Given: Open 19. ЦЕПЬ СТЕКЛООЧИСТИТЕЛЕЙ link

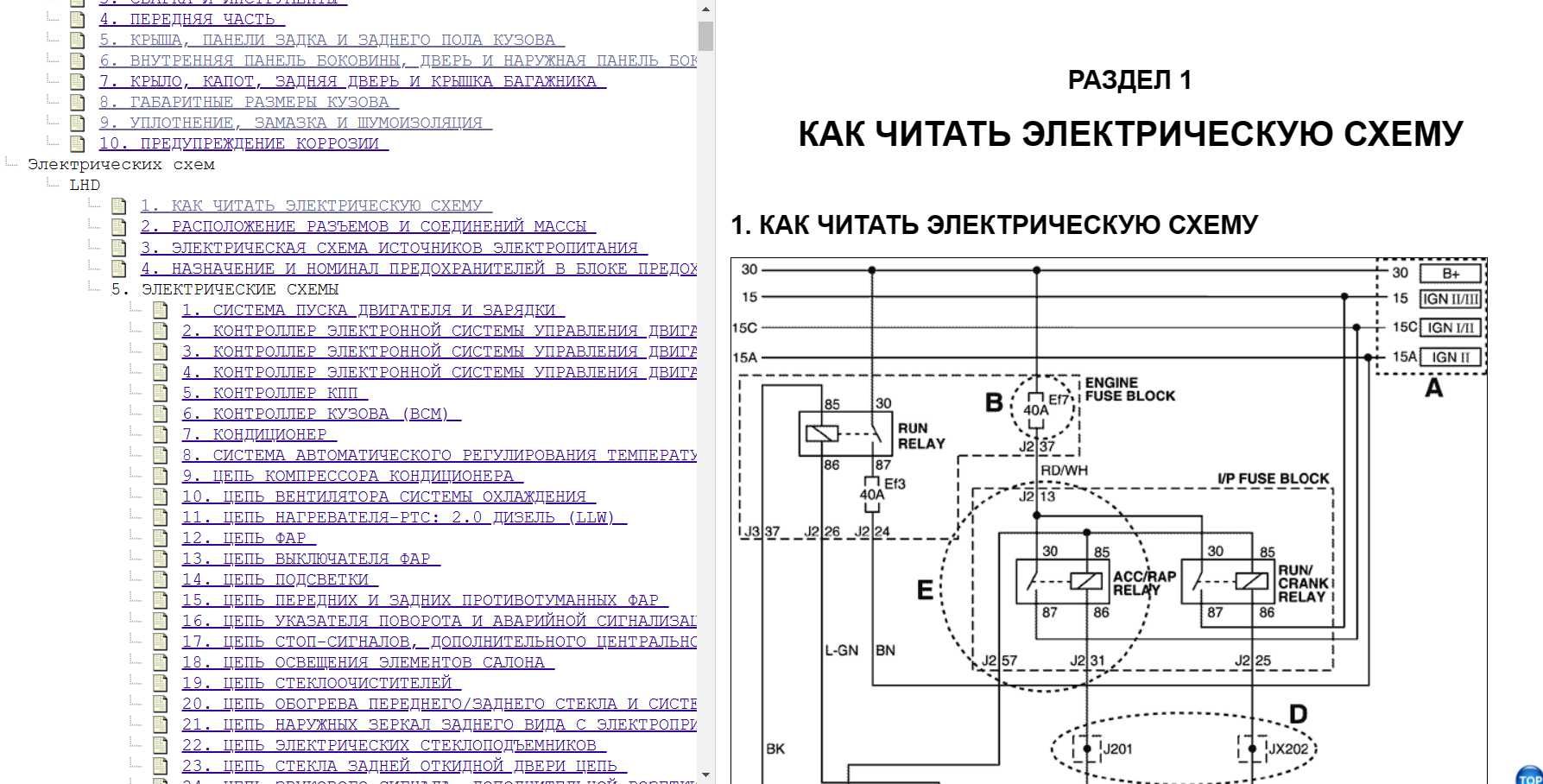Looking at the screenshot, I should pos(321,683).
